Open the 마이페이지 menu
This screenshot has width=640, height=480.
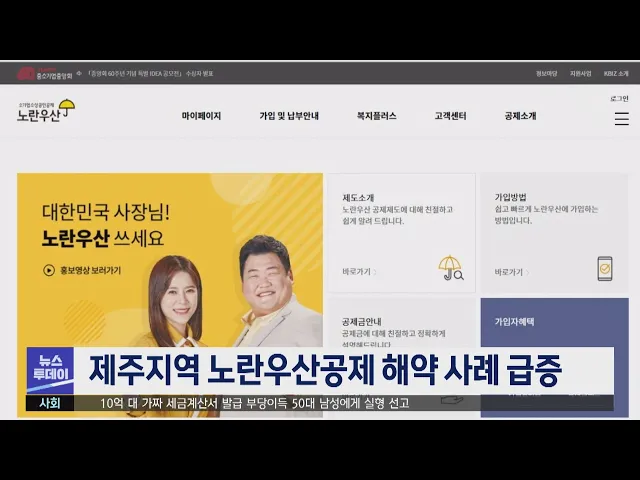pos(201,116)
